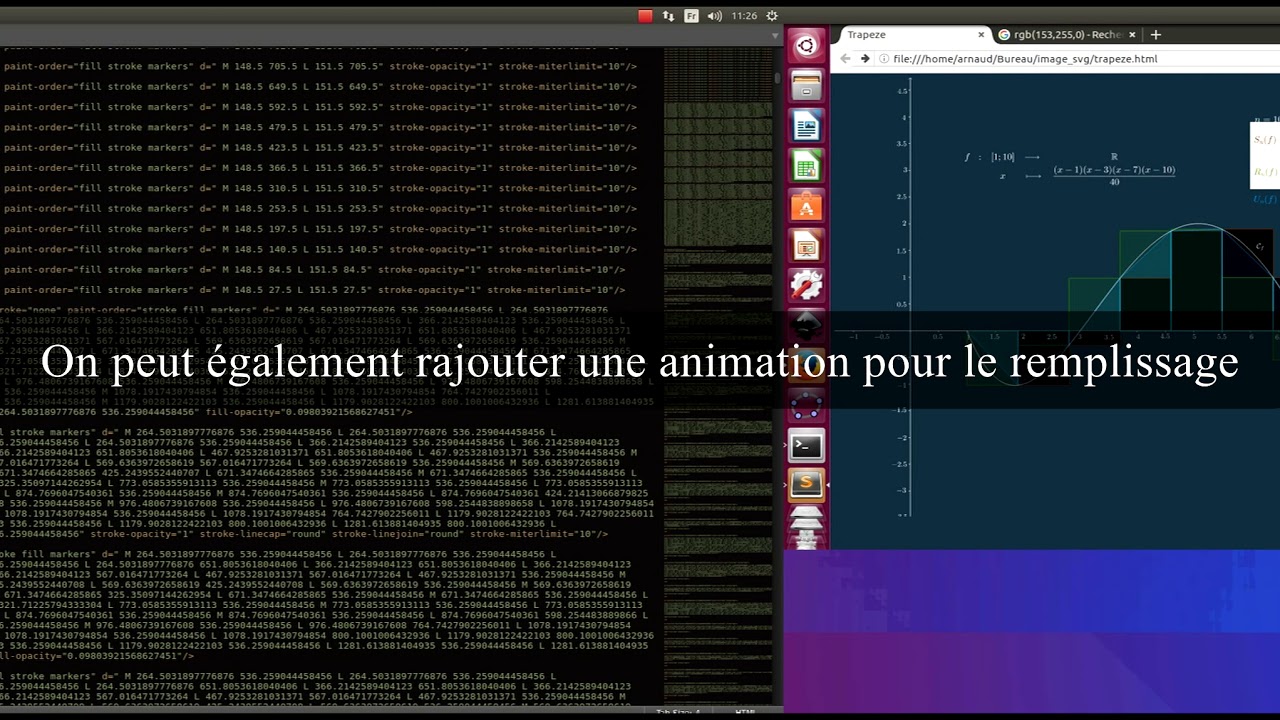Open the Fr keyboard layout indicator
Image resolution: width=1280 pixels, height=720 pixels.
coord(691,16)
